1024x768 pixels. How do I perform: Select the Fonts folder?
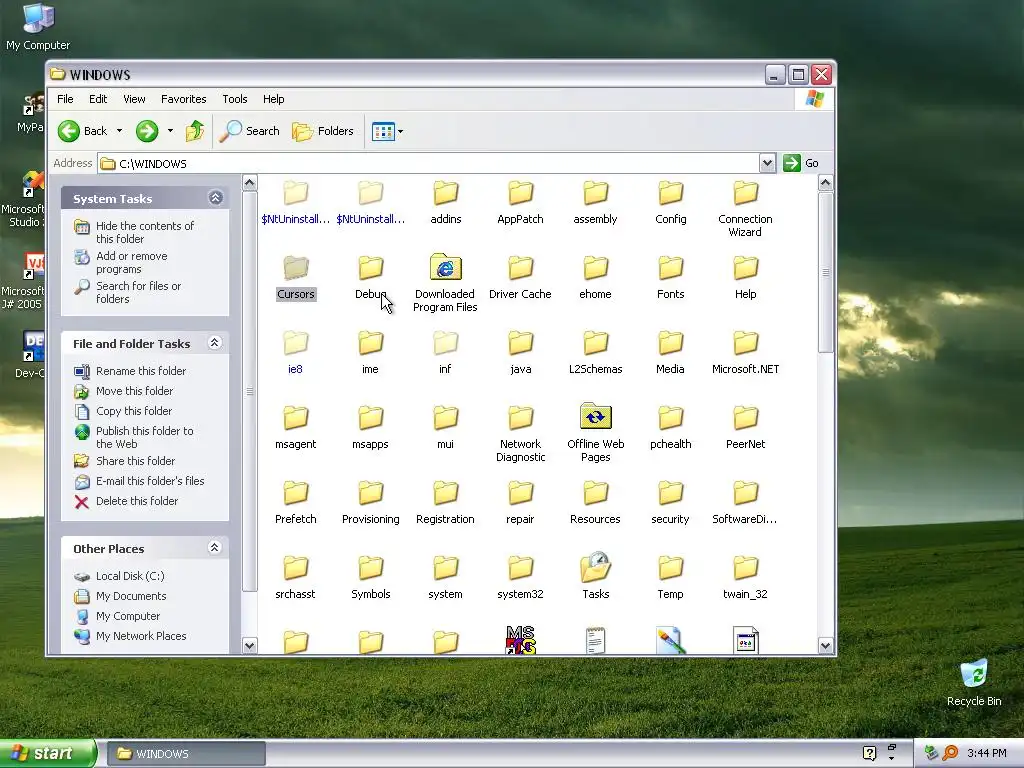pos(671,278)
